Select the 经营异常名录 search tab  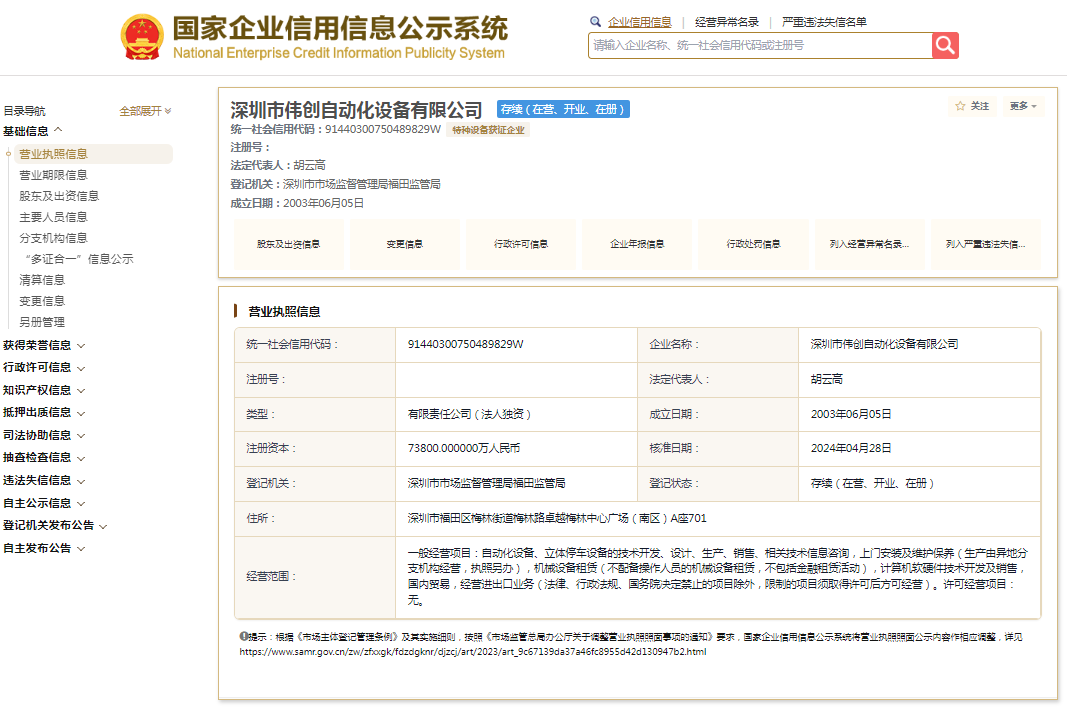click(x=726, y=22)
